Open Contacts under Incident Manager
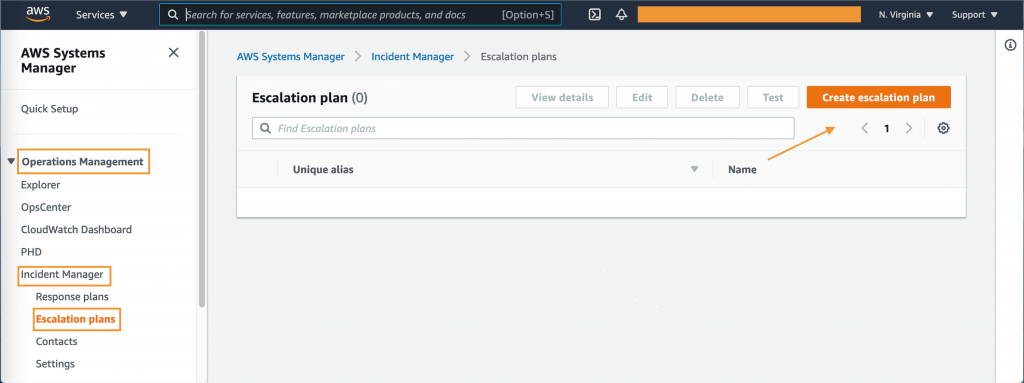The width and height of the screenshot is (1024, 383). click(x=56, y=341)
